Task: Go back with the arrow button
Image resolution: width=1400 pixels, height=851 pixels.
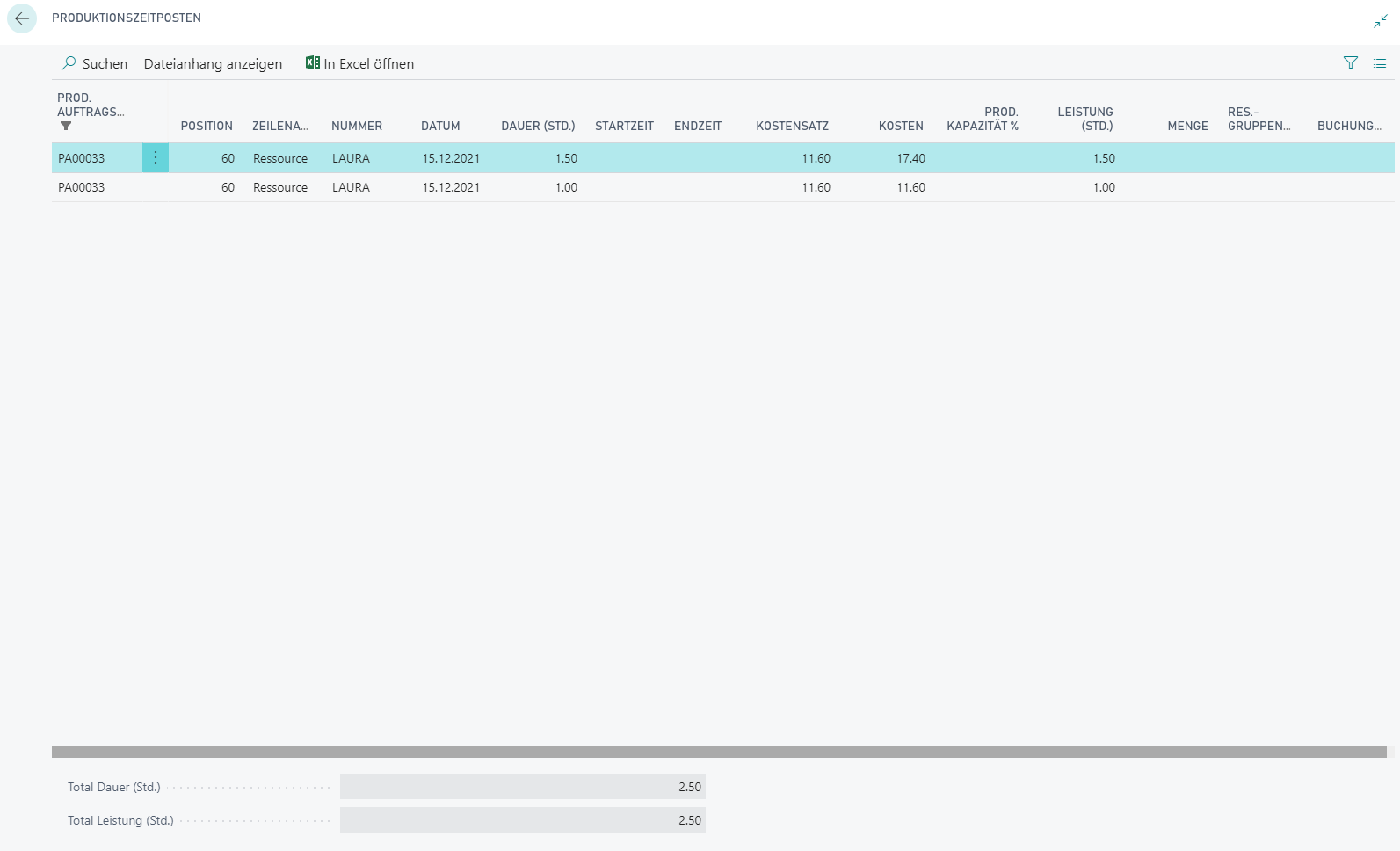Action: 22,18
